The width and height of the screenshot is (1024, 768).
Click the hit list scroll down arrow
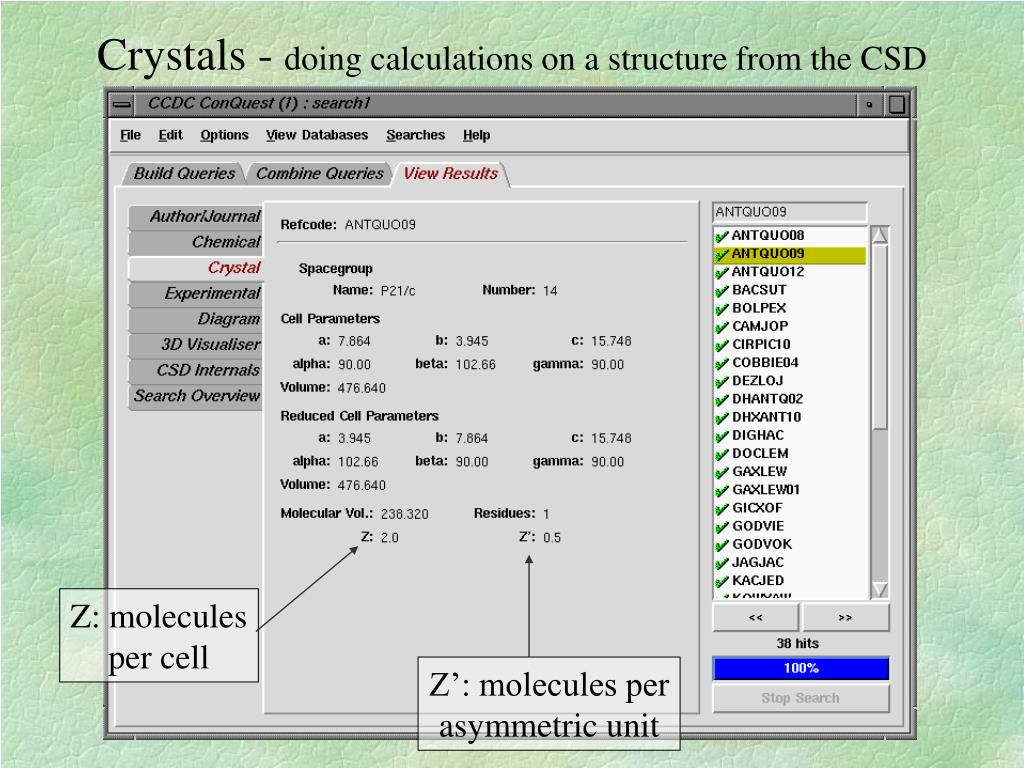(x=880, y=589)
